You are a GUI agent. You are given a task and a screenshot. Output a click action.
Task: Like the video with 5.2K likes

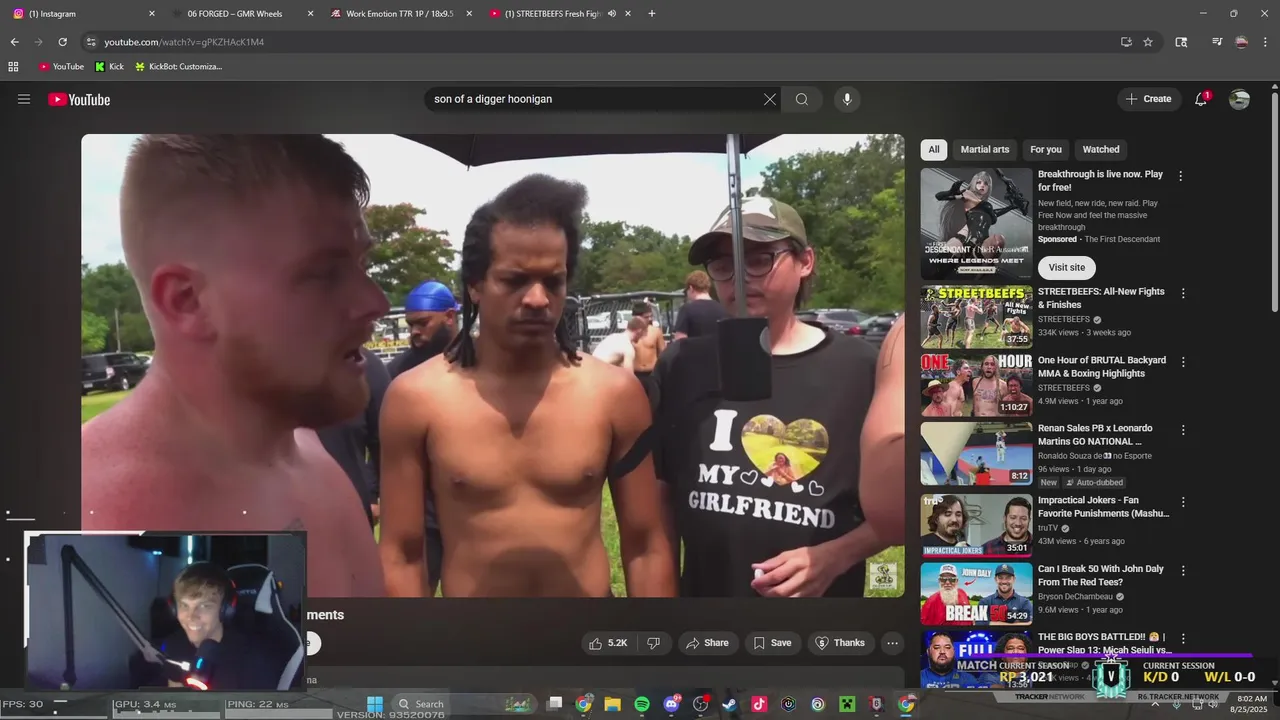(x=608, y=643)
